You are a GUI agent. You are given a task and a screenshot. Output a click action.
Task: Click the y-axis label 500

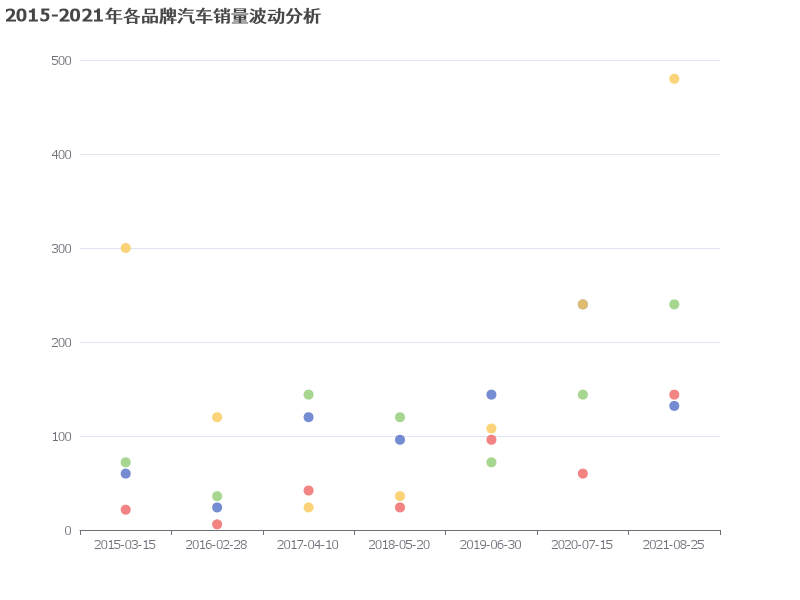click(61, 61)
